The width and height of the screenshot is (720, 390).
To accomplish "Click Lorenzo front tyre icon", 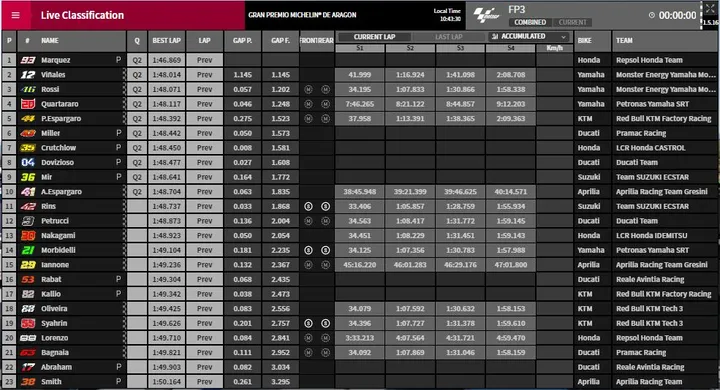I will click(x=309, y=338).
